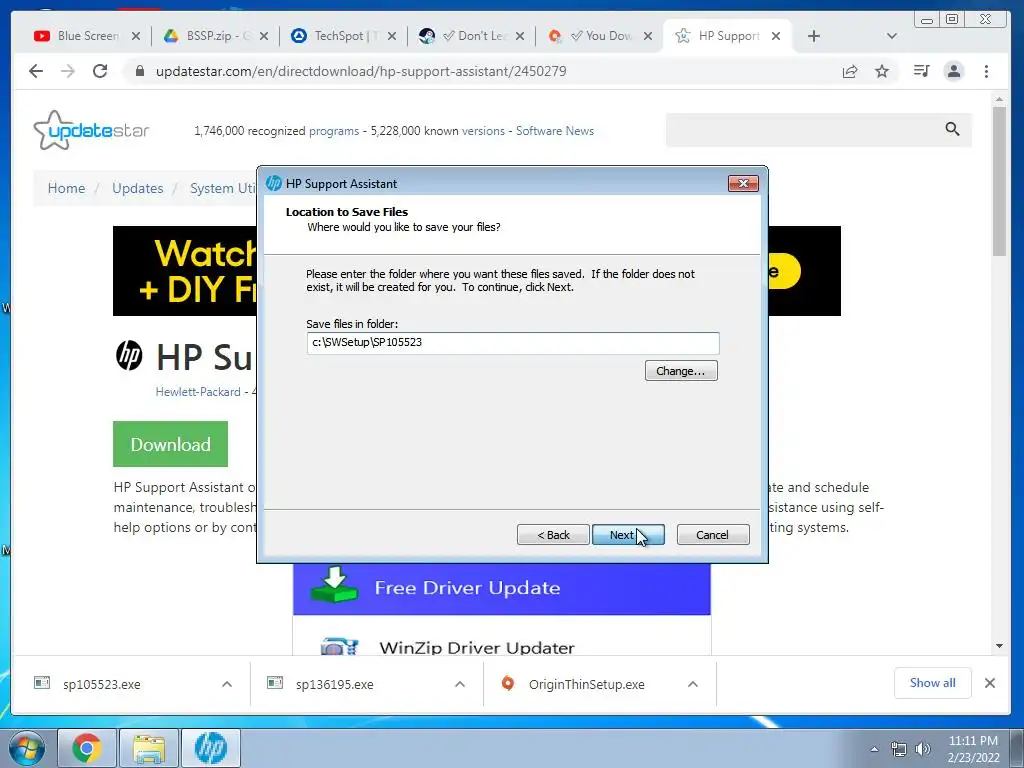Open the Hewlett-Packard publisher link
1024x768 pixels.
(198, 392)
